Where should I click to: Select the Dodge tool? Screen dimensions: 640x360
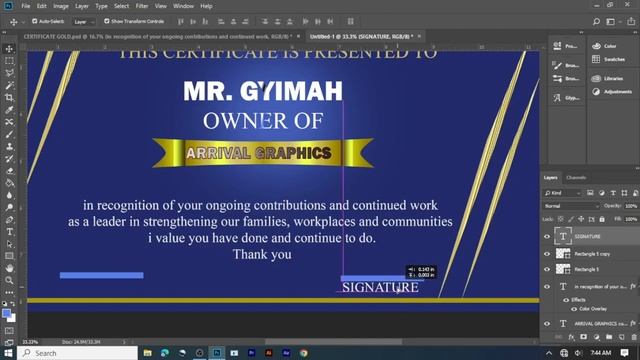(x=9, y=207)
